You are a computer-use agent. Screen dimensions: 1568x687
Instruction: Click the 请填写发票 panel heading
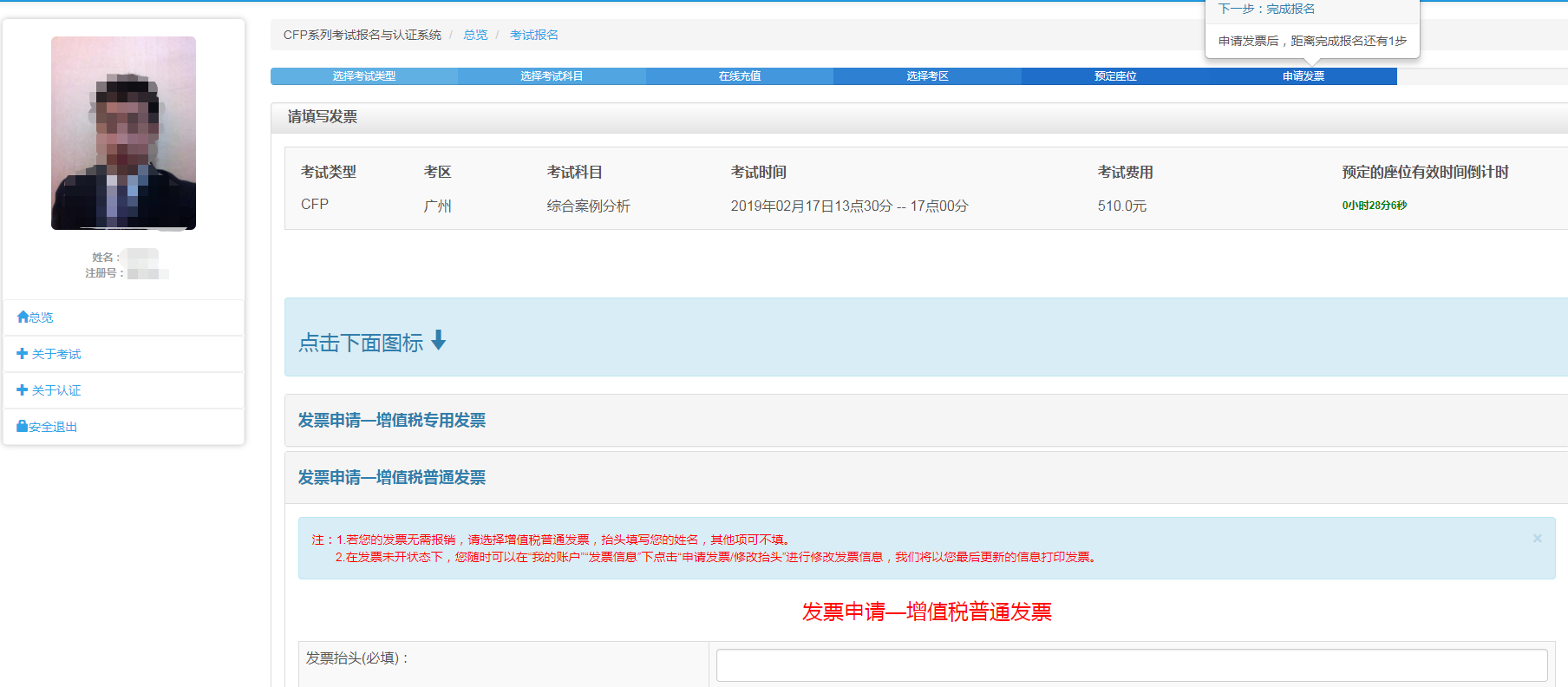[323, 116]
